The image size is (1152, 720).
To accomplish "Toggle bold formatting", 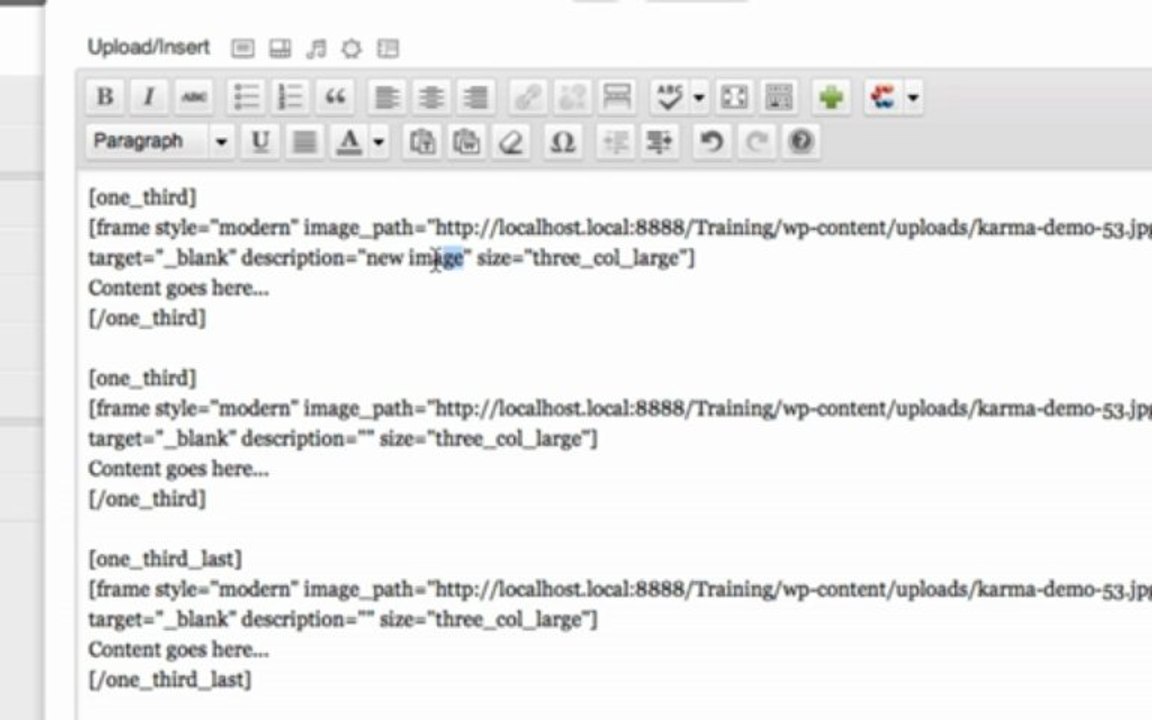I will tap(105, 96).
